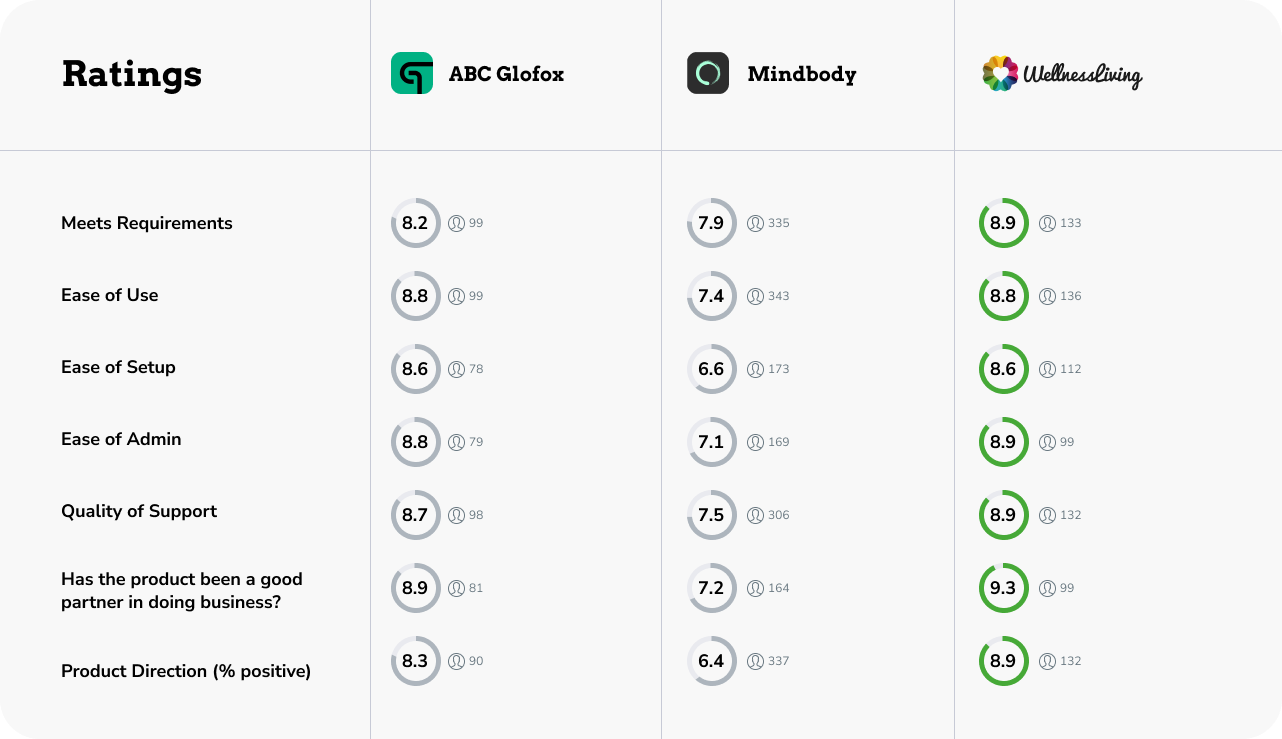
Task: Click the reviewer icon beside Glofox's 81 count
Action: pyautogui.click(x=457, y=588)
